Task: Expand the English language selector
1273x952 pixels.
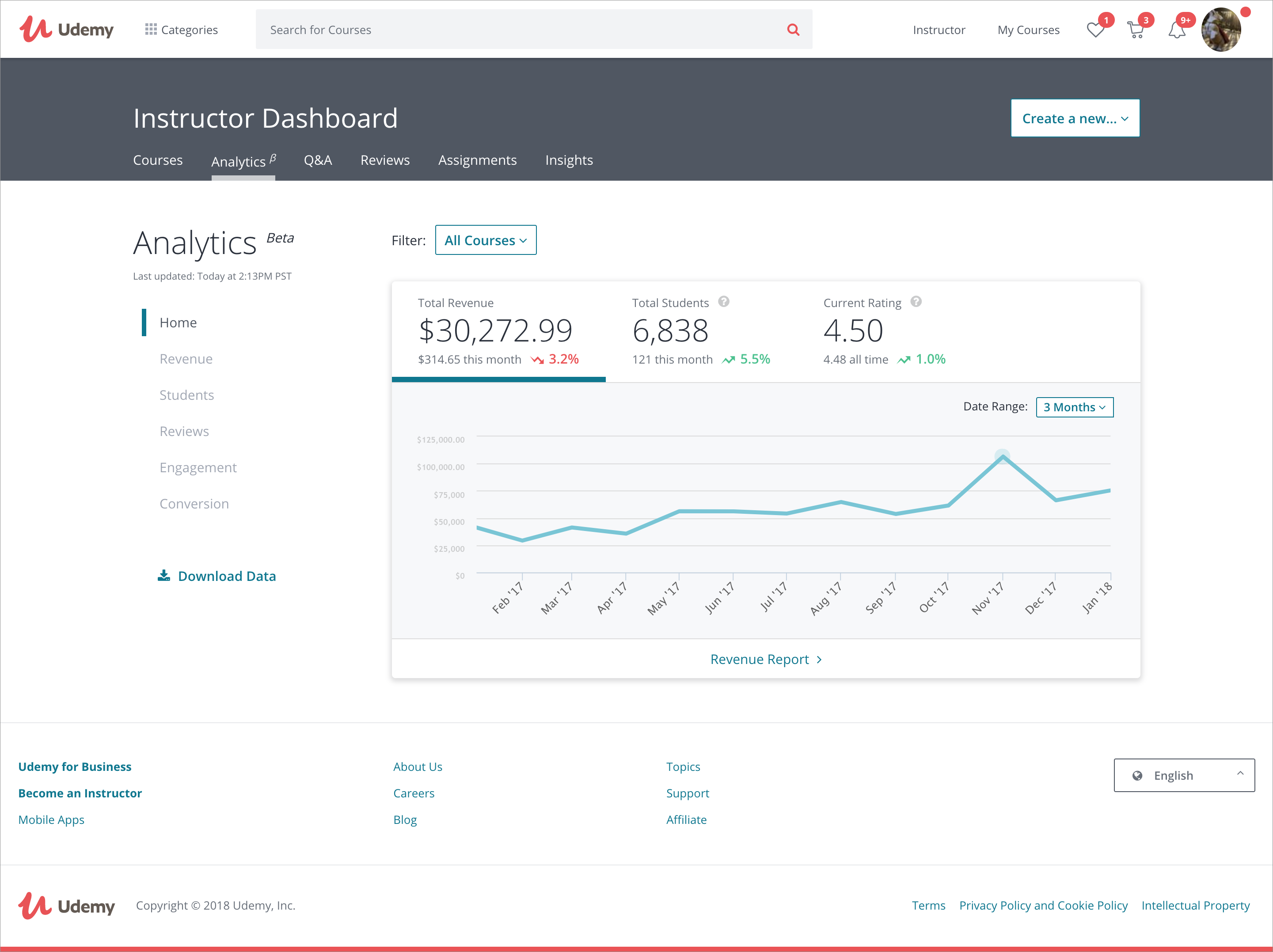Action: pyautogui.click(x=1184, y=775)
